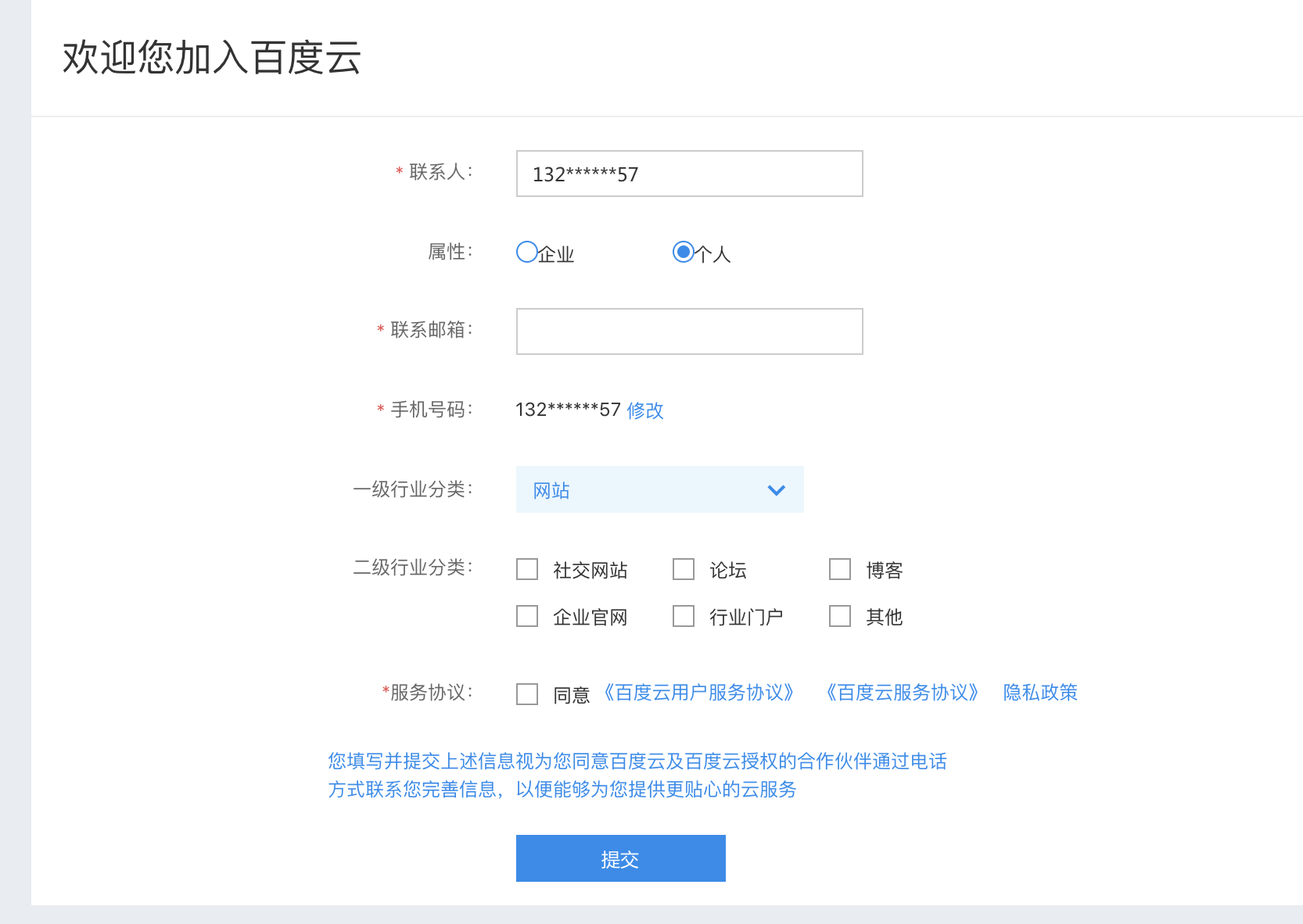Check the 行业门户 checkbox
This screenshot has width=1303, height=924.
point(684,616)
